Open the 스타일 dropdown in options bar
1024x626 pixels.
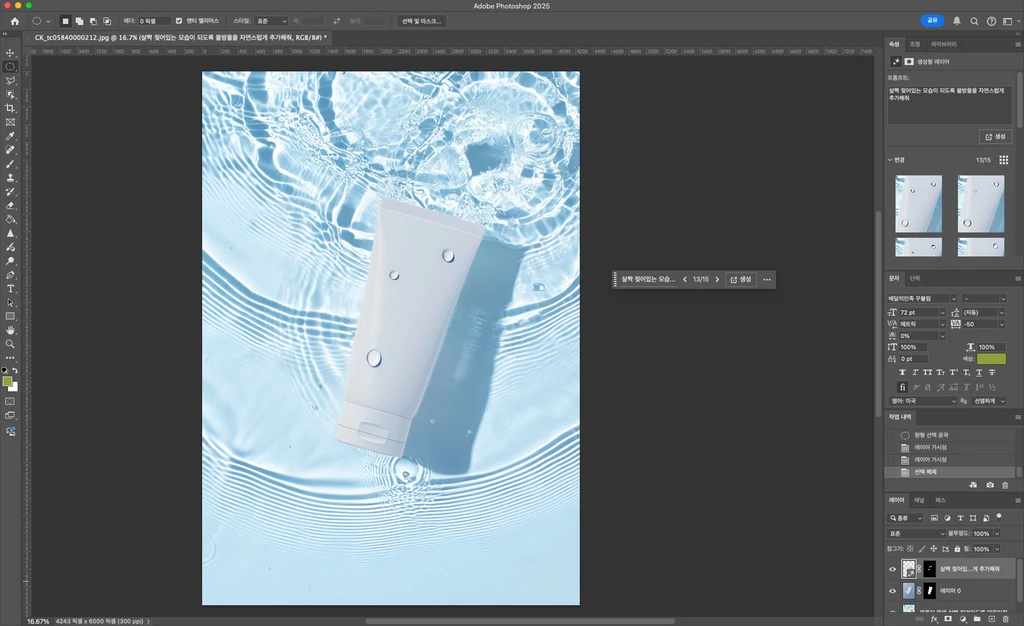[271, 21]
